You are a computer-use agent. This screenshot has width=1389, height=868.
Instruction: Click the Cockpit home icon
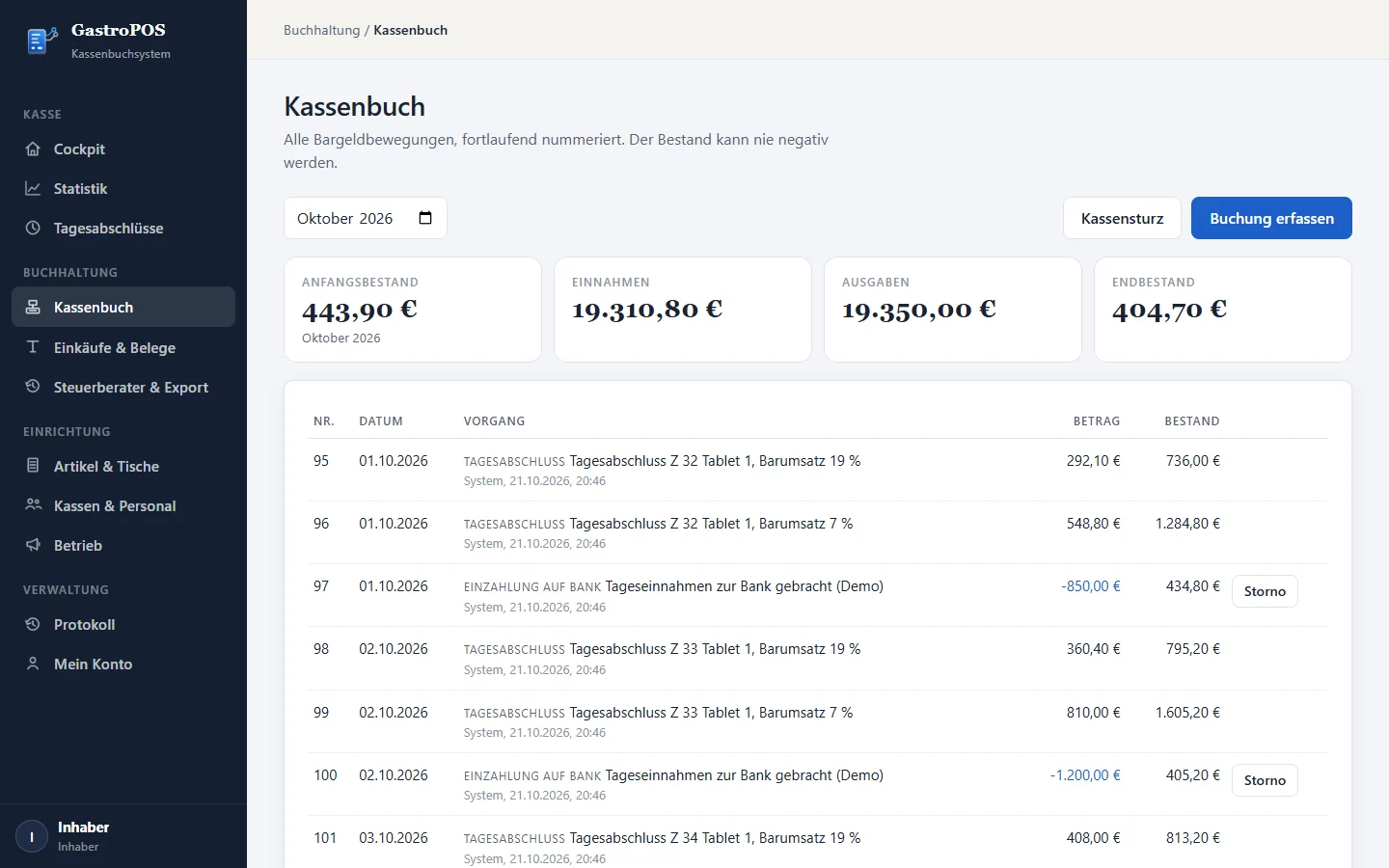(33, 149)
